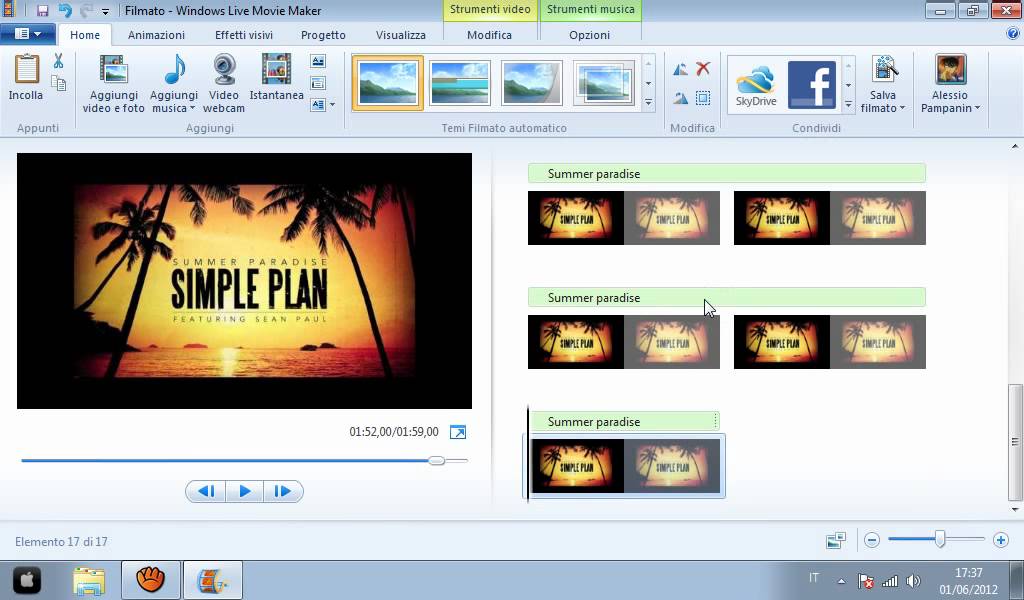Image resolution: width=1024 pixels, height=600 pixels.
Task: Expand the credits dropdown arrow
Action: pos(332,104)
